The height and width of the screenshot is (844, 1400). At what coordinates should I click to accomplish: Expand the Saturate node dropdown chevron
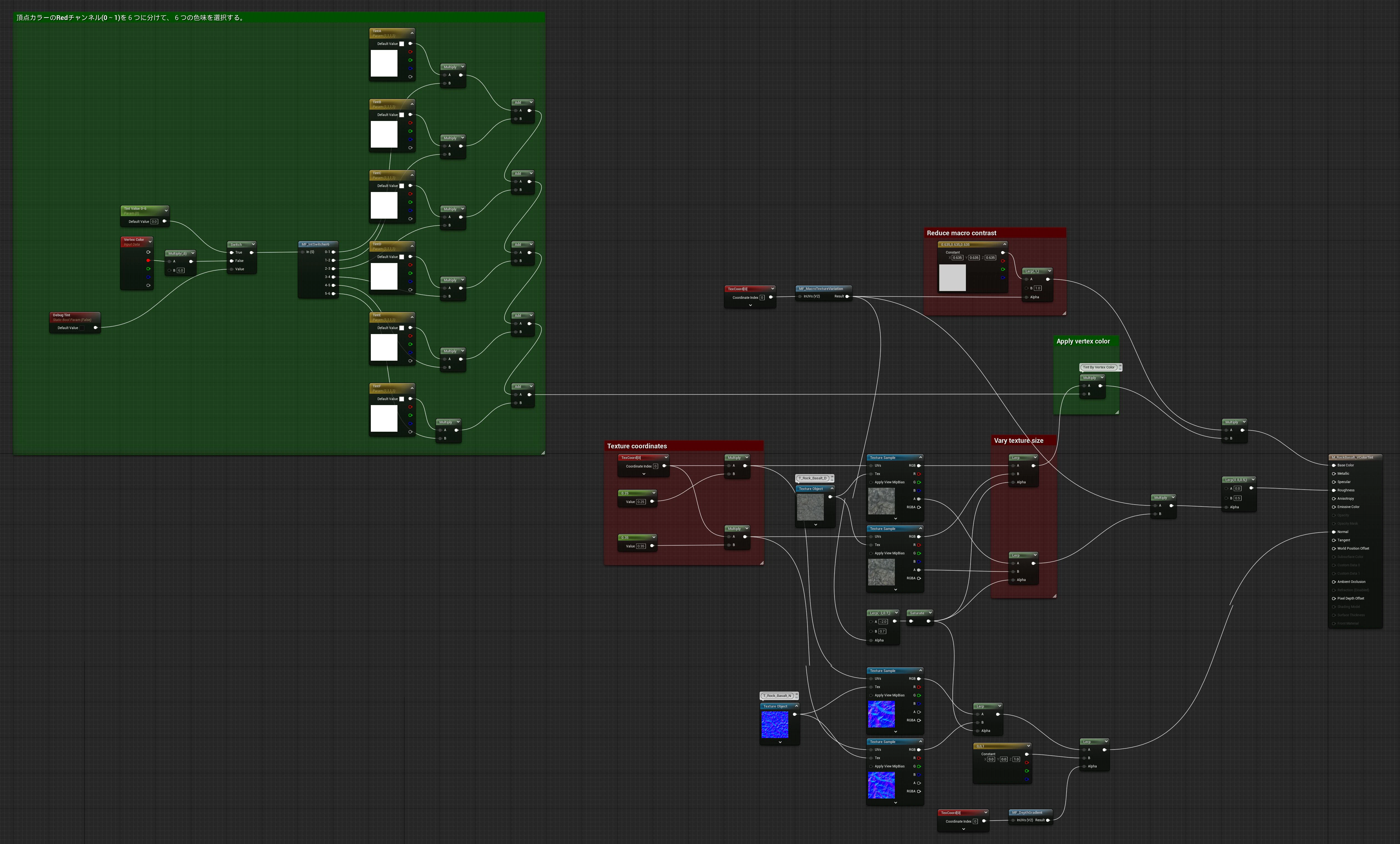pyautogui.click(x=930, y=613)
